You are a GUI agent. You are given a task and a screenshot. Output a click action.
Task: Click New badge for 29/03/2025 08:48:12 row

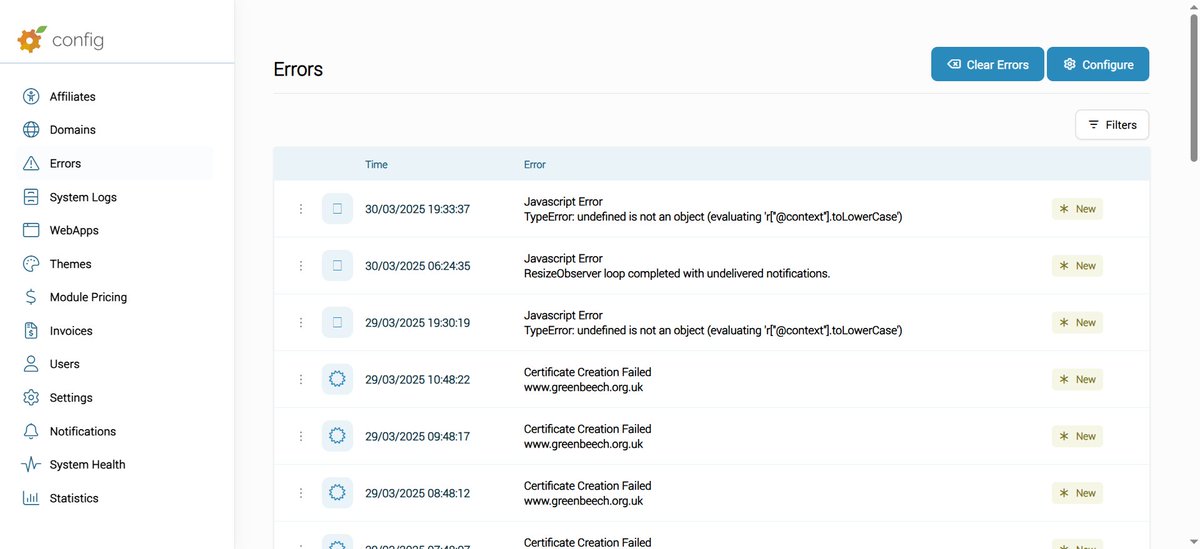tap(1077, 493)
